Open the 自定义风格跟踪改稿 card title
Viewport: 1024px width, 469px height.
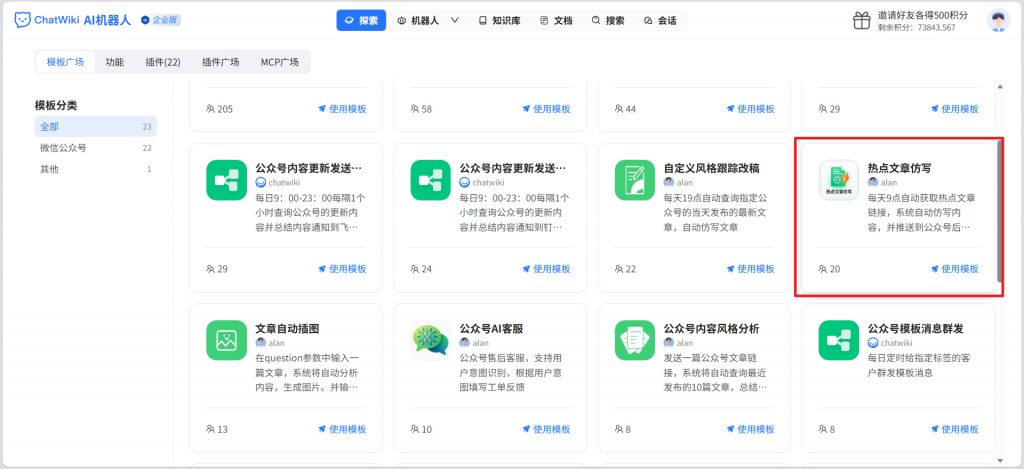click(711, 168)
